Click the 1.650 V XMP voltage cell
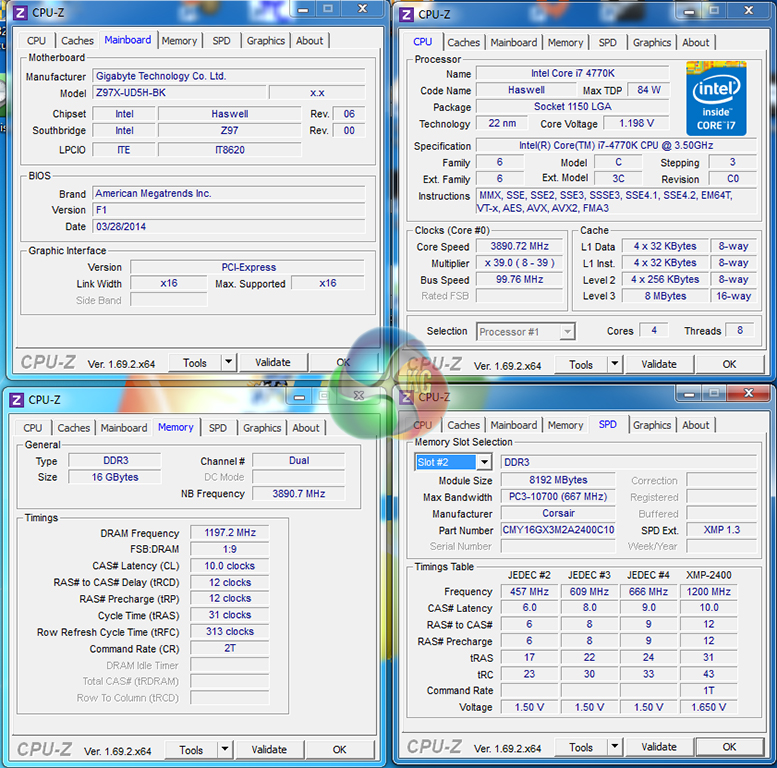This screenshot has height=768, width=777. pyautogui.click(x=709, y=707)
